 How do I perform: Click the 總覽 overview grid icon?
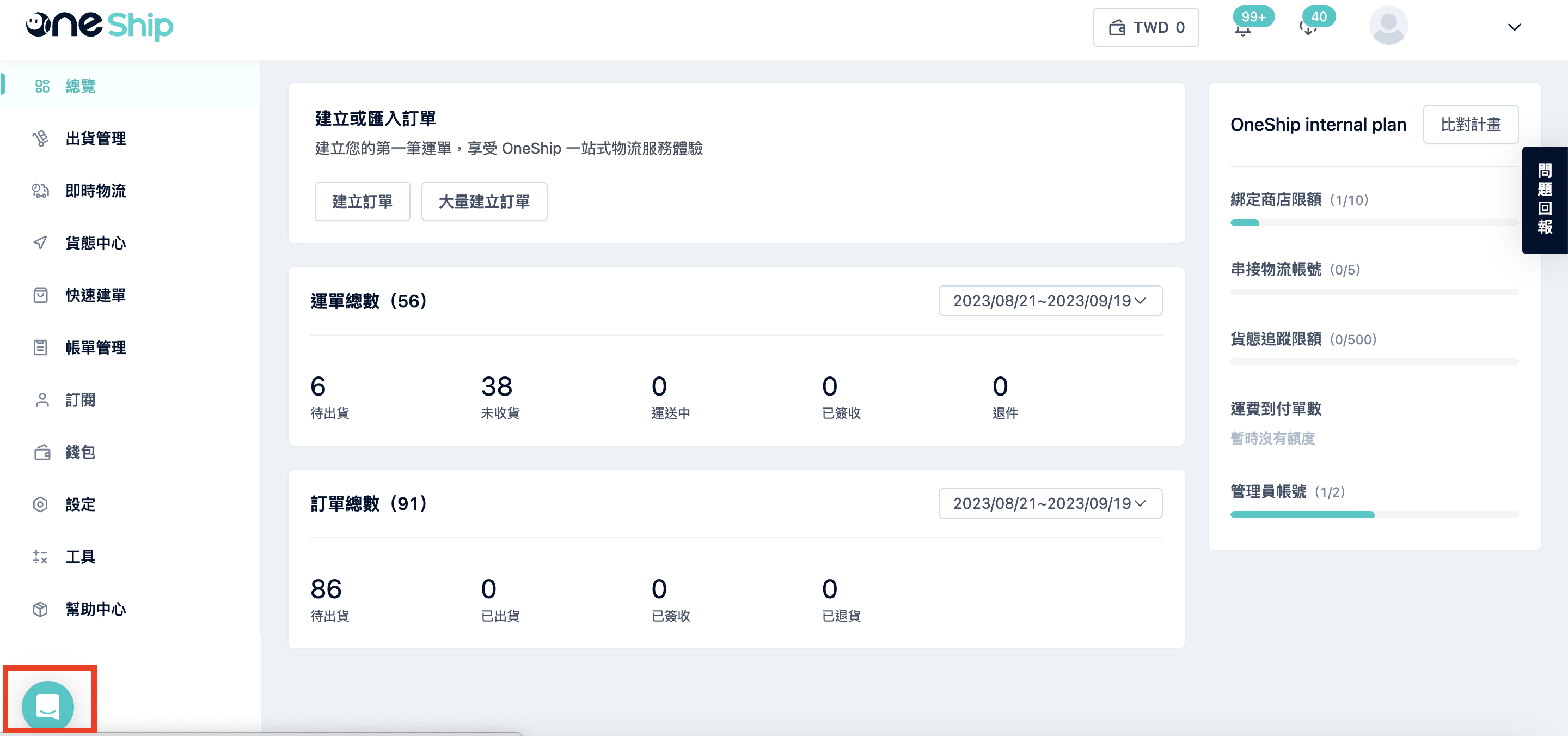click(x=42, y=86)
